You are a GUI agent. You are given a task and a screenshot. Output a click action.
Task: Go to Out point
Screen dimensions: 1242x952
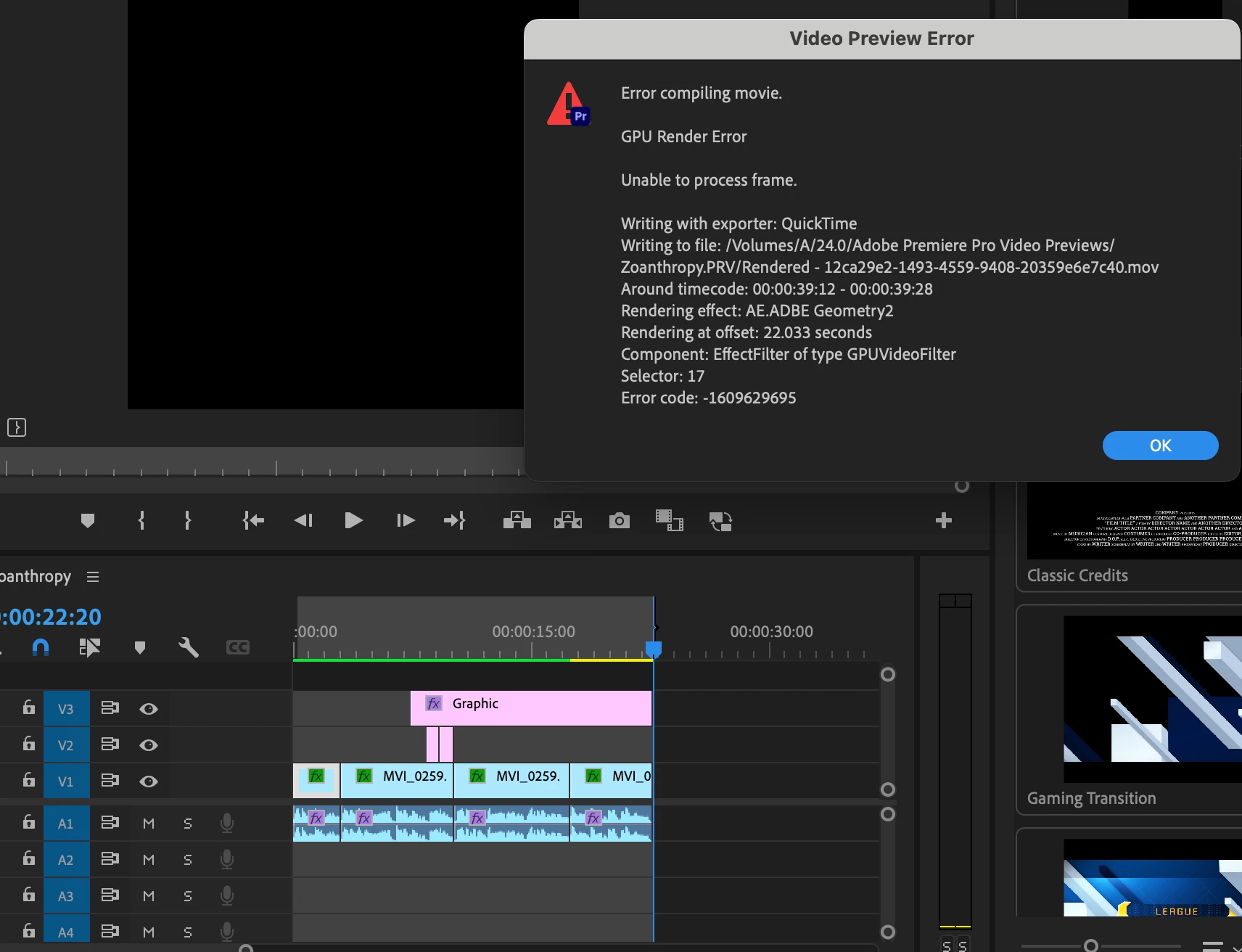455,520
